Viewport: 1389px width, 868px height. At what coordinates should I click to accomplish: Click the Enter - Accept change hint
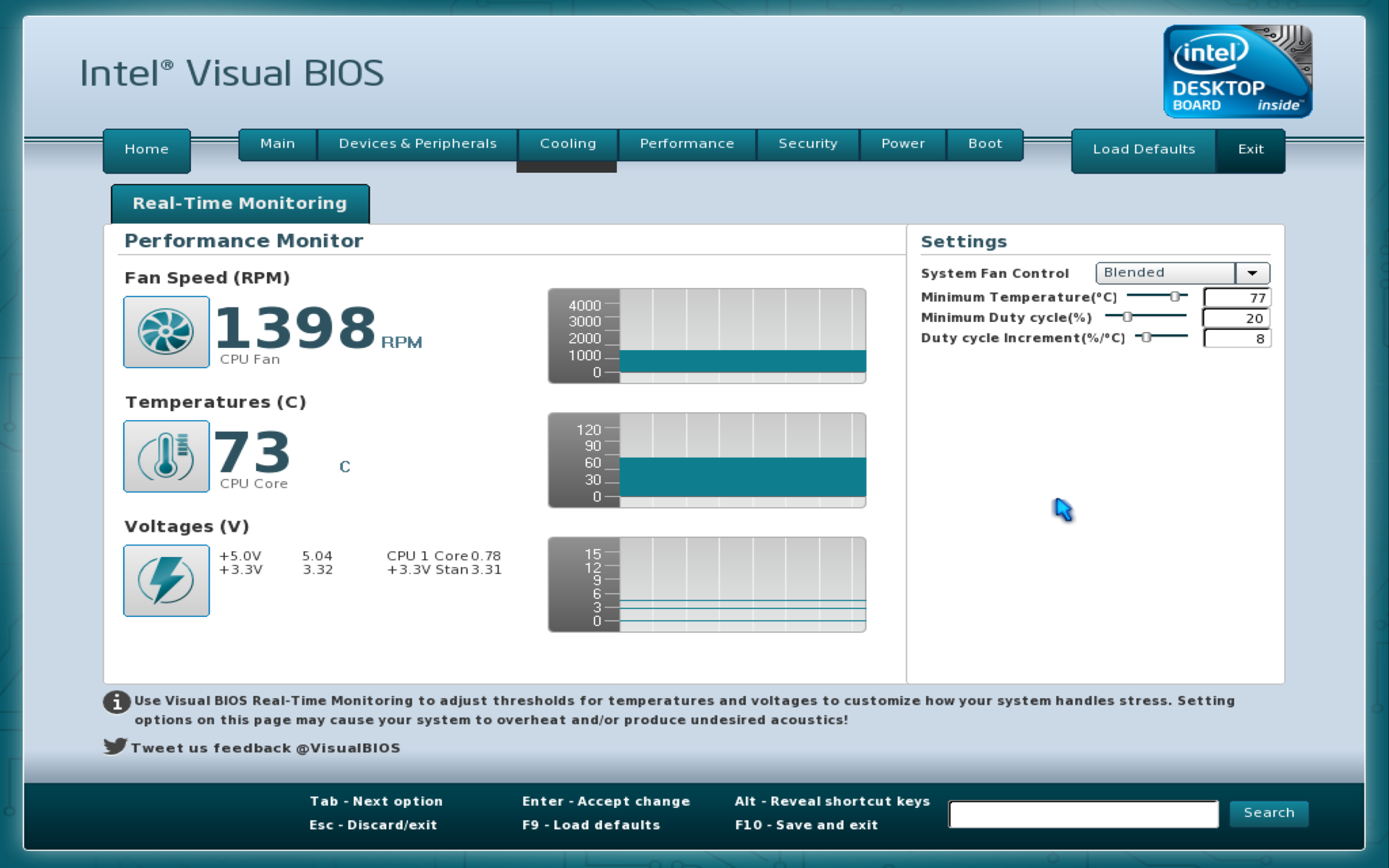[606, 801]
